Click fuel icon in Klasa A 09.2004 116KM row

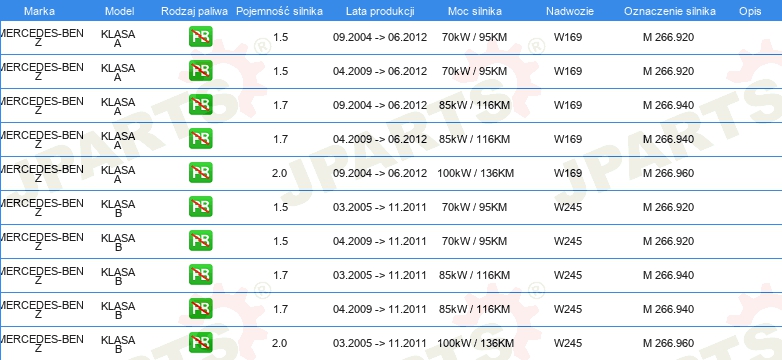[x=200, y=105]
